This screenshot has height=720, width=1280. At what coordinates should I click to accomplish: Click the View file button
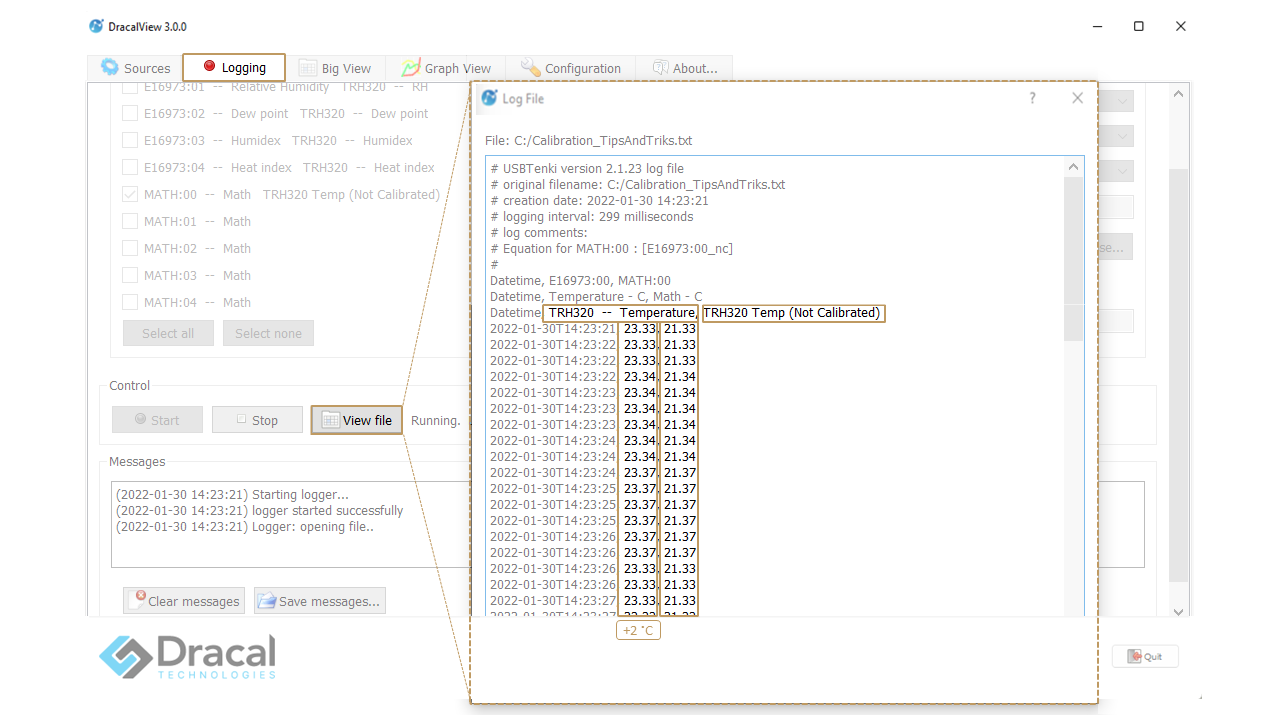pyautogui.click(x=357, y=420)
